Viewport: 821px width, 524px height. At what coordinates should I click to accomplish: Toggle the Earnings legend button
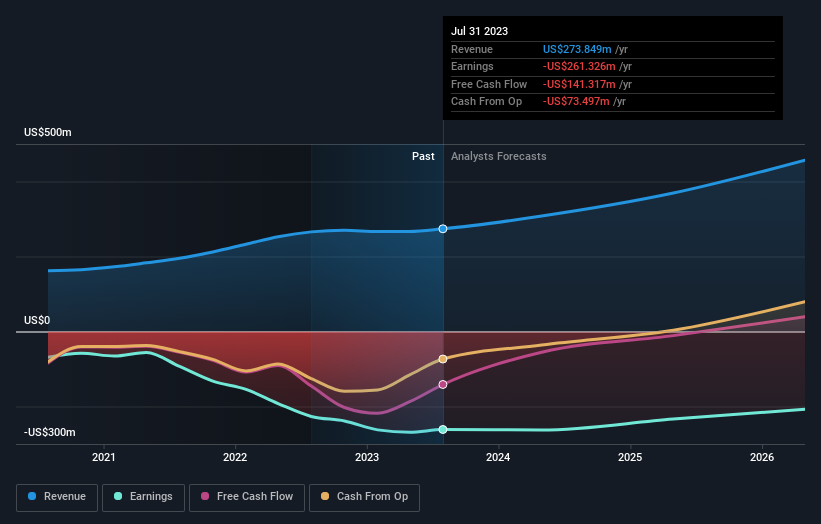pyautogui.click(x=143, y=497)
